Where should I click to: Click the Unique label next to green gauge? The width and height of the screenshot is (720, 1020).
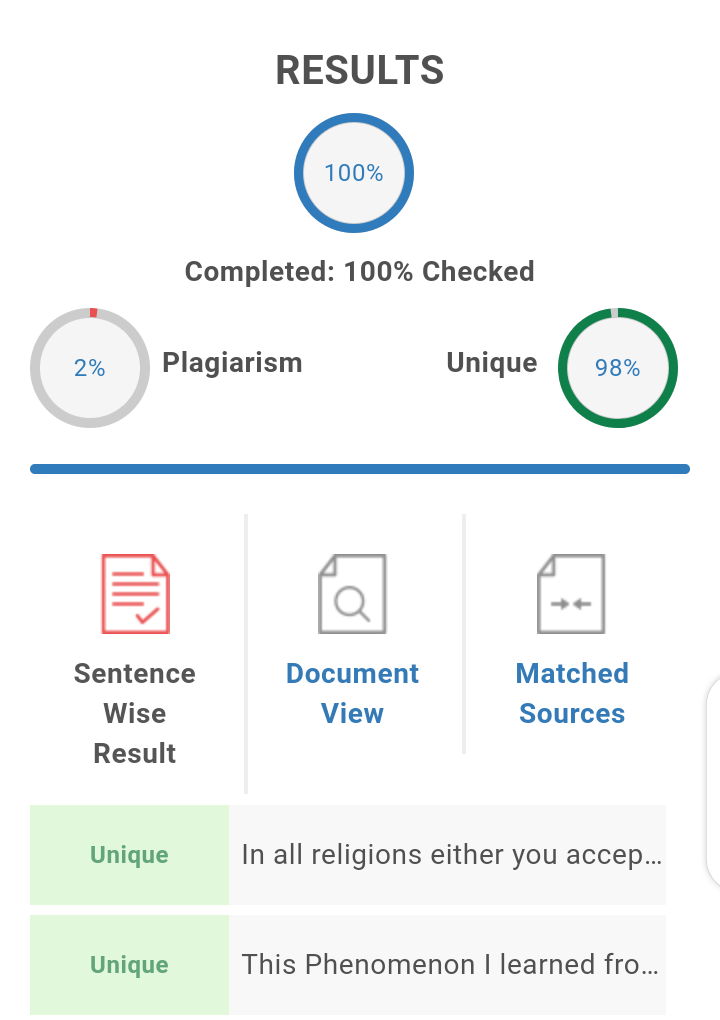(492, 363)
